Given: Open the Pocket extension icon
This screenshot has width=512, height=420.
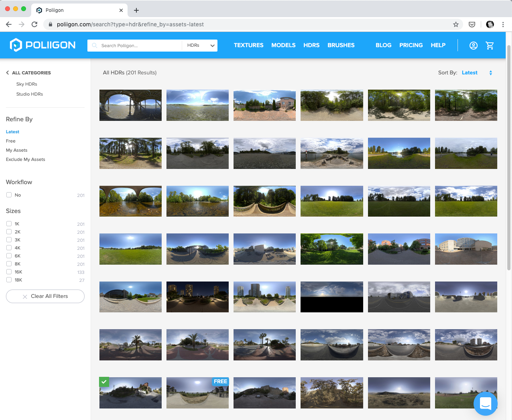Looking at the screenshot, I should (x=472, y=24).
